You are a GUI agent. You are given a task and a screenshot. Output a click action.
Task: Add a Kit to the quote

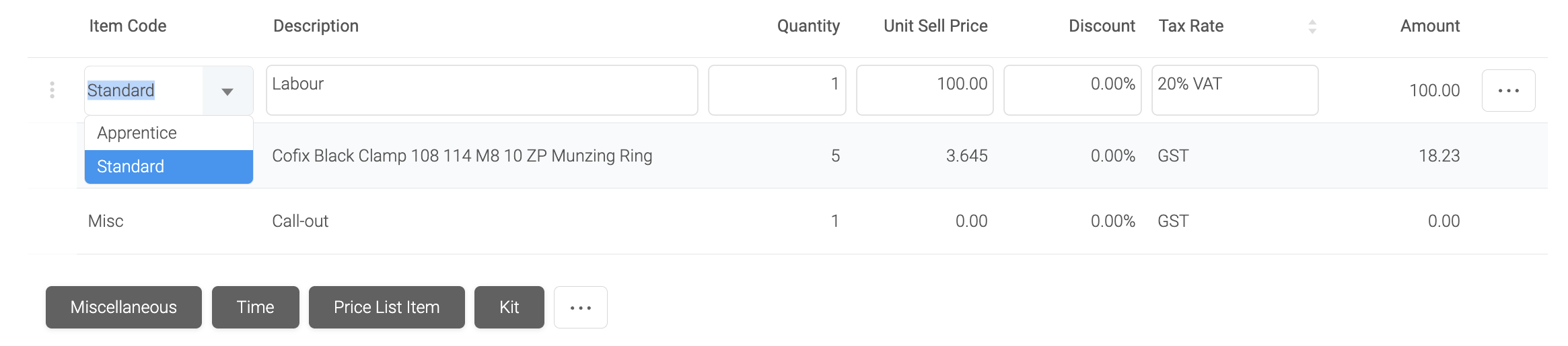509,308
